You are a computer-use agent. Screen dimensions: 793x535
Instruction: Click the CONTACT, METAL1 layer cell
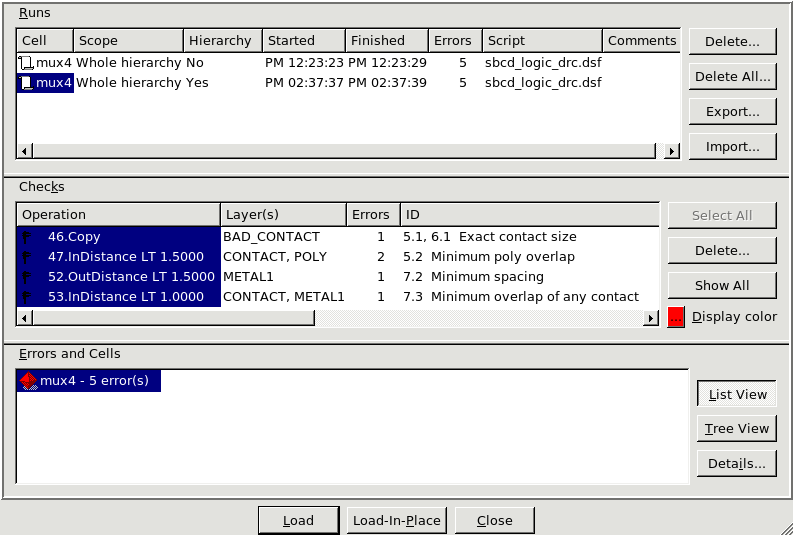tap(284, 297)
